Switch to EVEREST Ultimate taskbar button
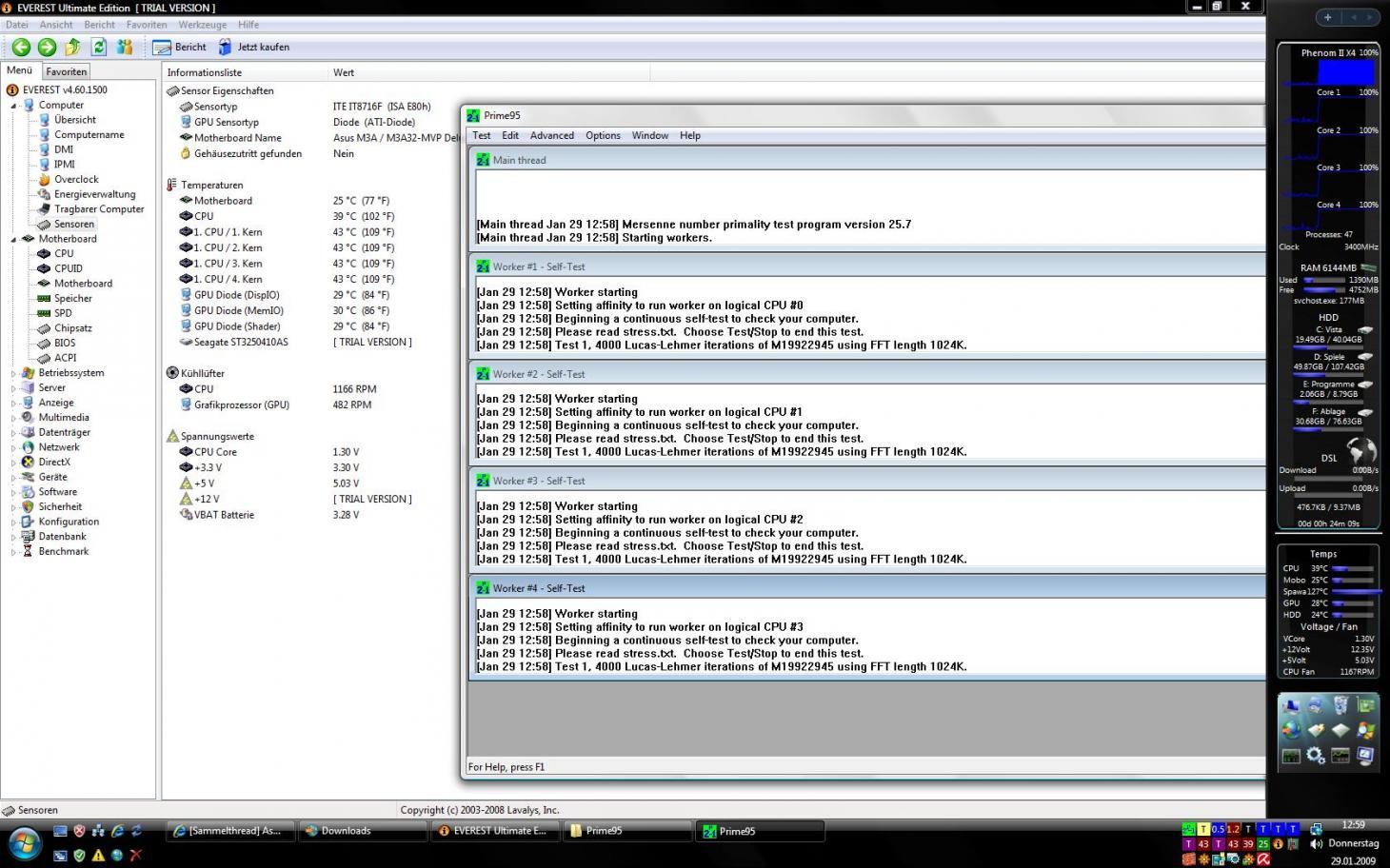 [x=494, y=831]
